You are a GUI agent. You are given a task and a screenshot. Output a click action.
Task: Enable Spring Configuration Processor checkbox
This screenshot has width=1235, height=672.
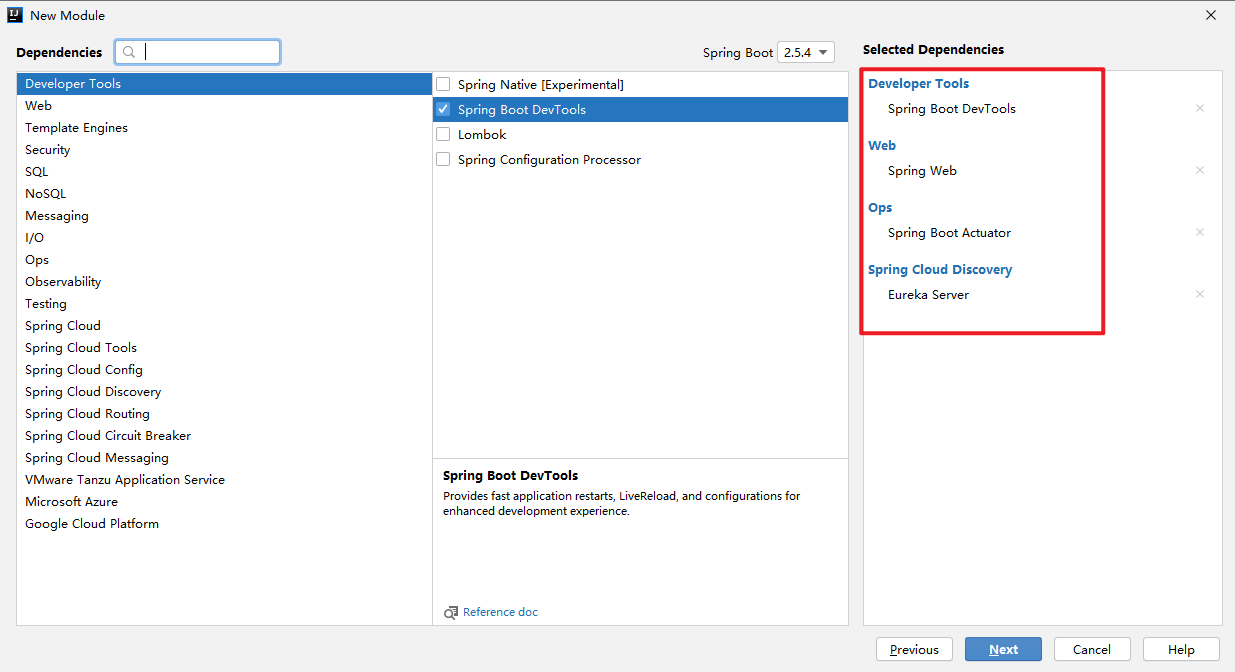click(x=444, y=160)
